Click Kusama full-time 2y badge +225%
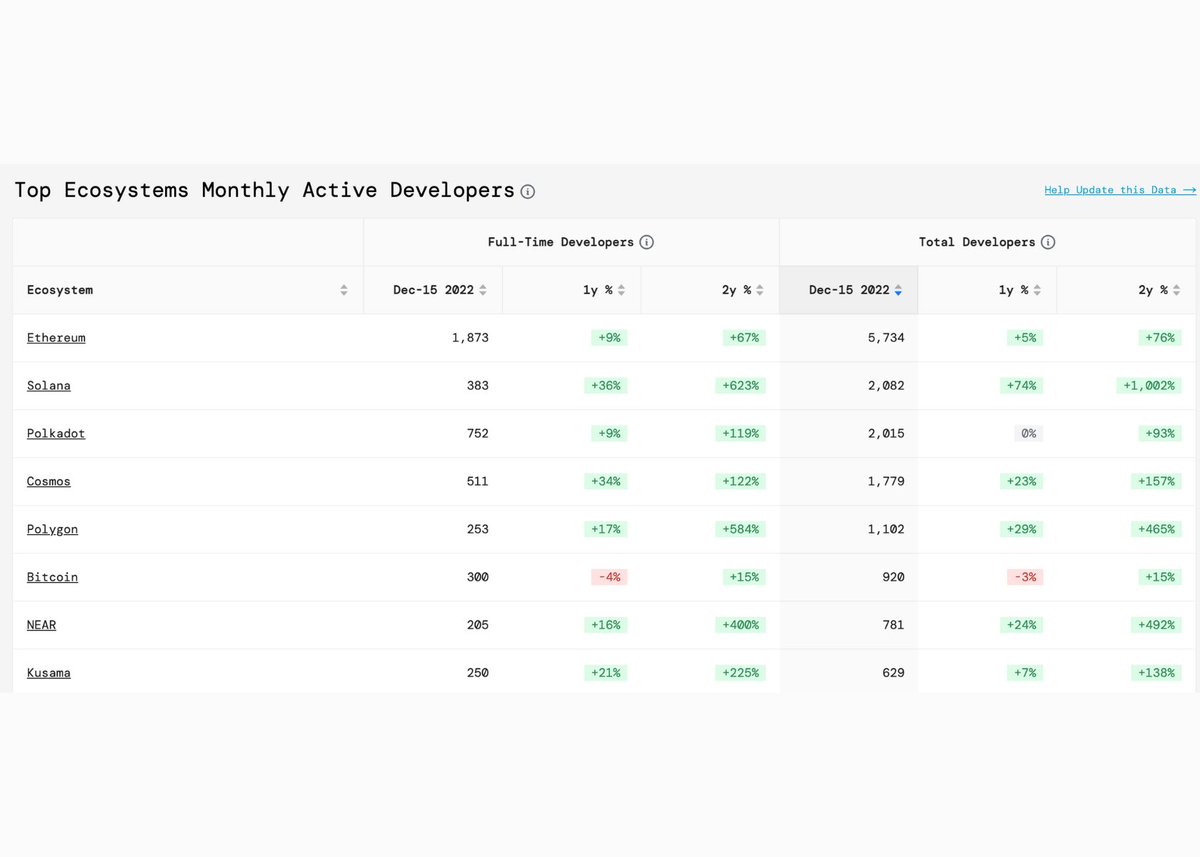 (740, 673)
